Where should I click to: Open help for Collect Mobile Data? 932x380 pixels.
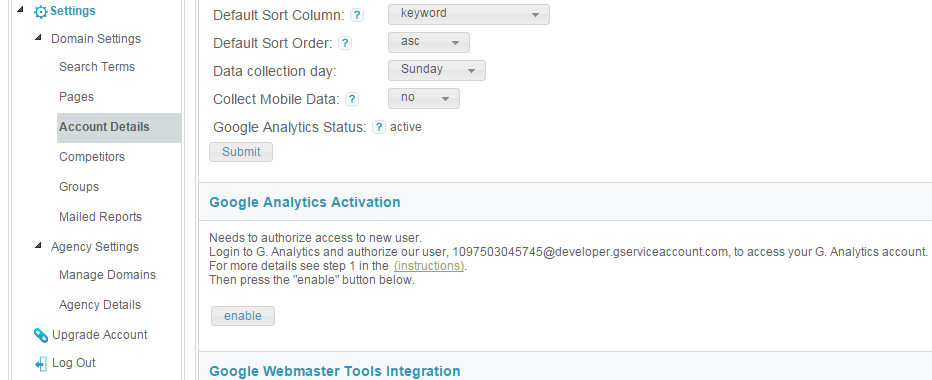click(x=352, y=99)
